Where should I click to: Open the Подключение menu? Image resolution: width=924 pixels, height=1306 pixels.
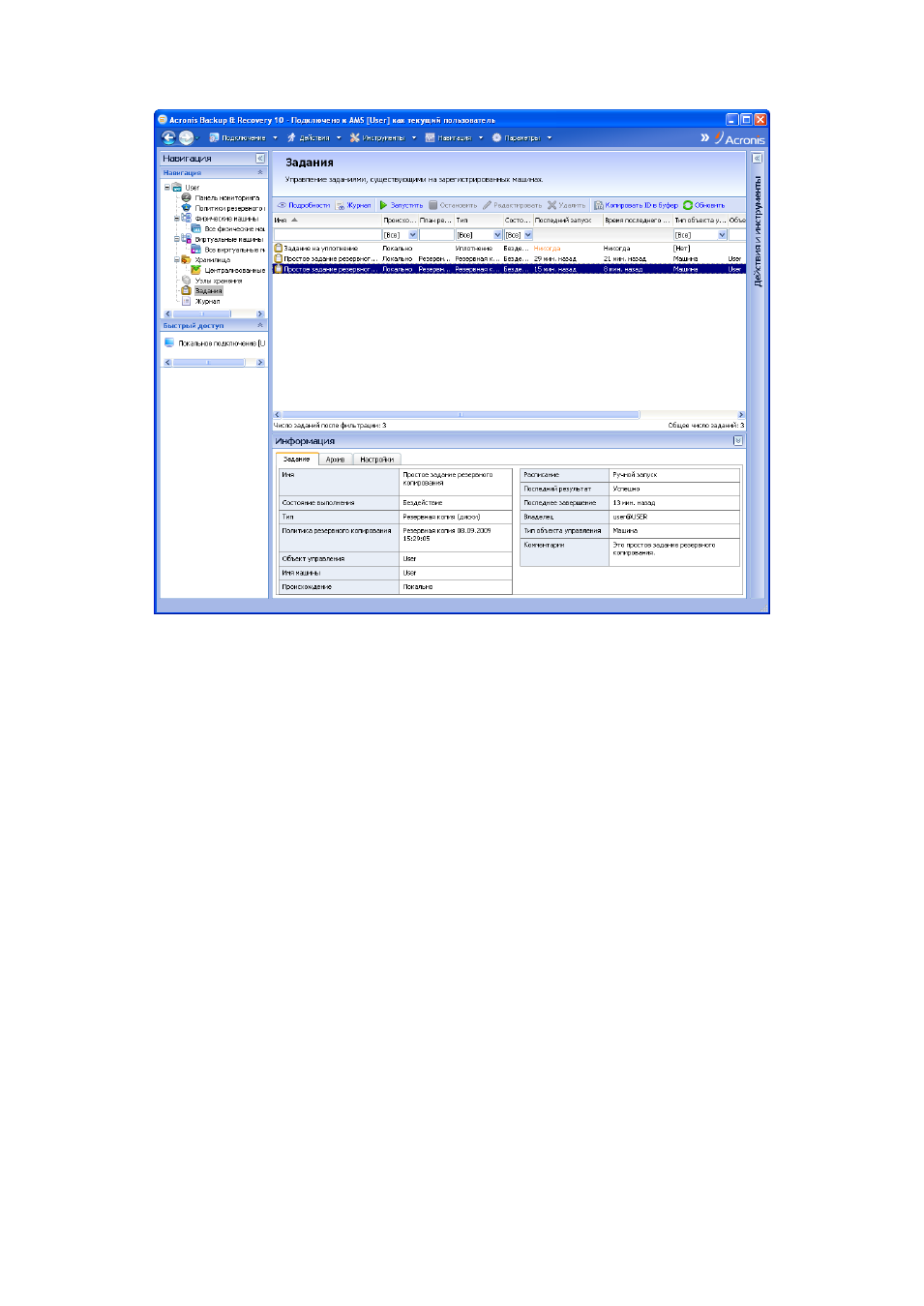click(243, 137)
